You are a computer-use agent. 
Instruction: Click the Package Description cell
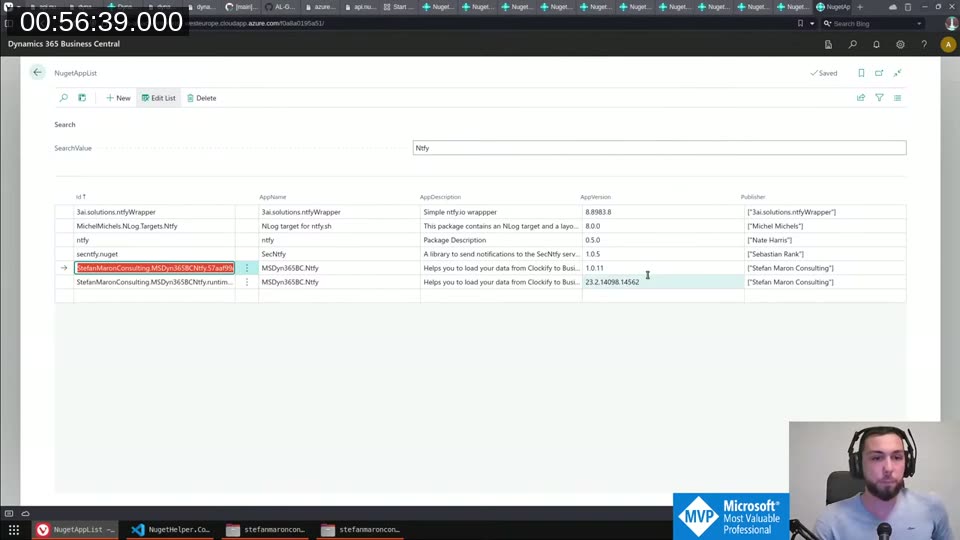click(501, 240)
